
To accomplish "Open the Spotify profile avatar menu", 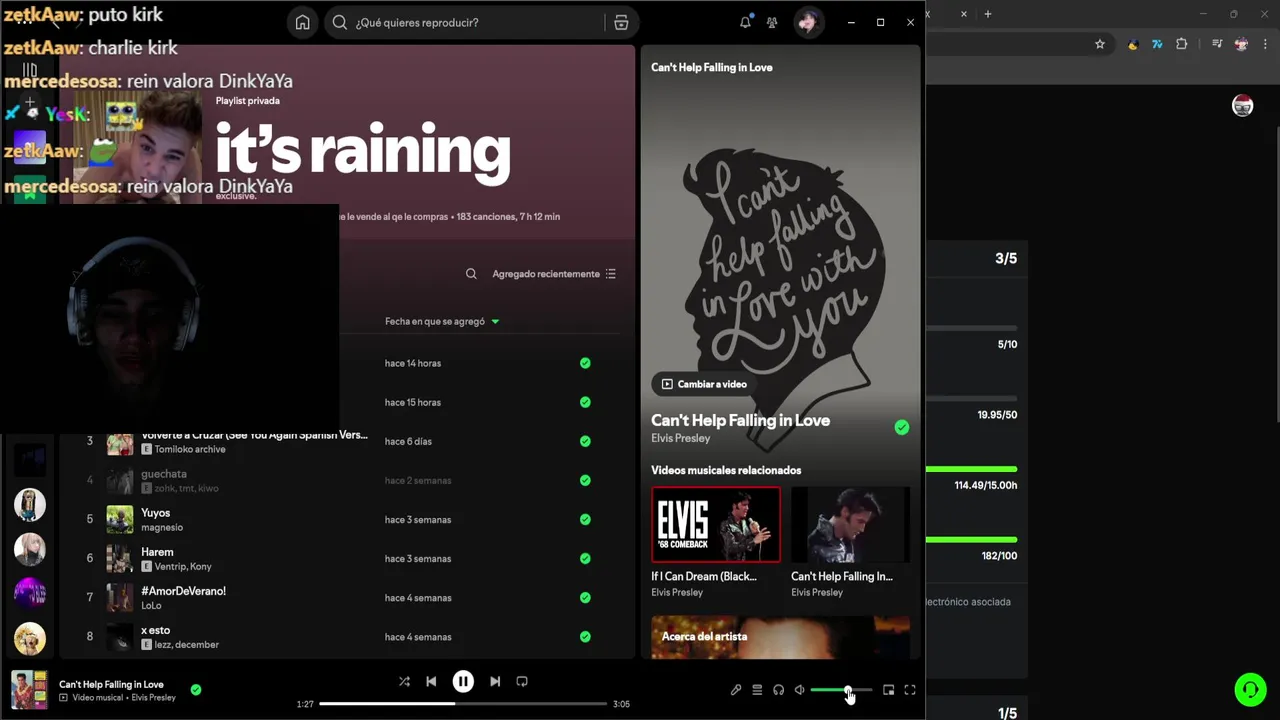I will click(808, 22).
